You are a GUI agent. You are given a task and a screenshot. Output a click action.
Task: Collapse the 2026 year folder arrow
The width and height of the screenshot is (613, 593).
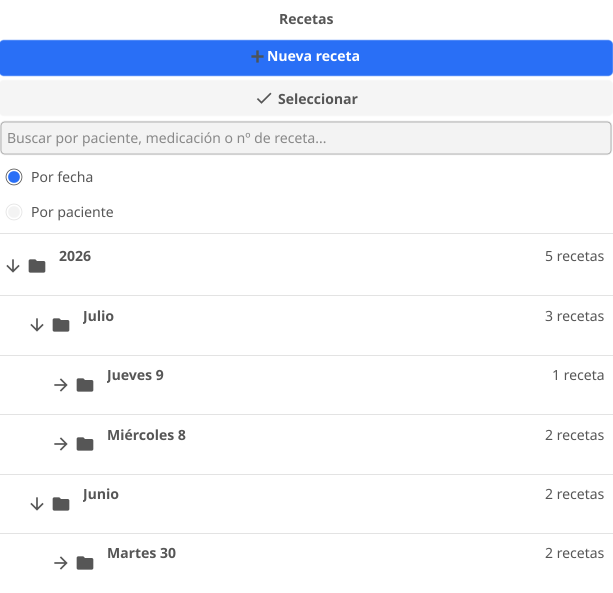13,266
